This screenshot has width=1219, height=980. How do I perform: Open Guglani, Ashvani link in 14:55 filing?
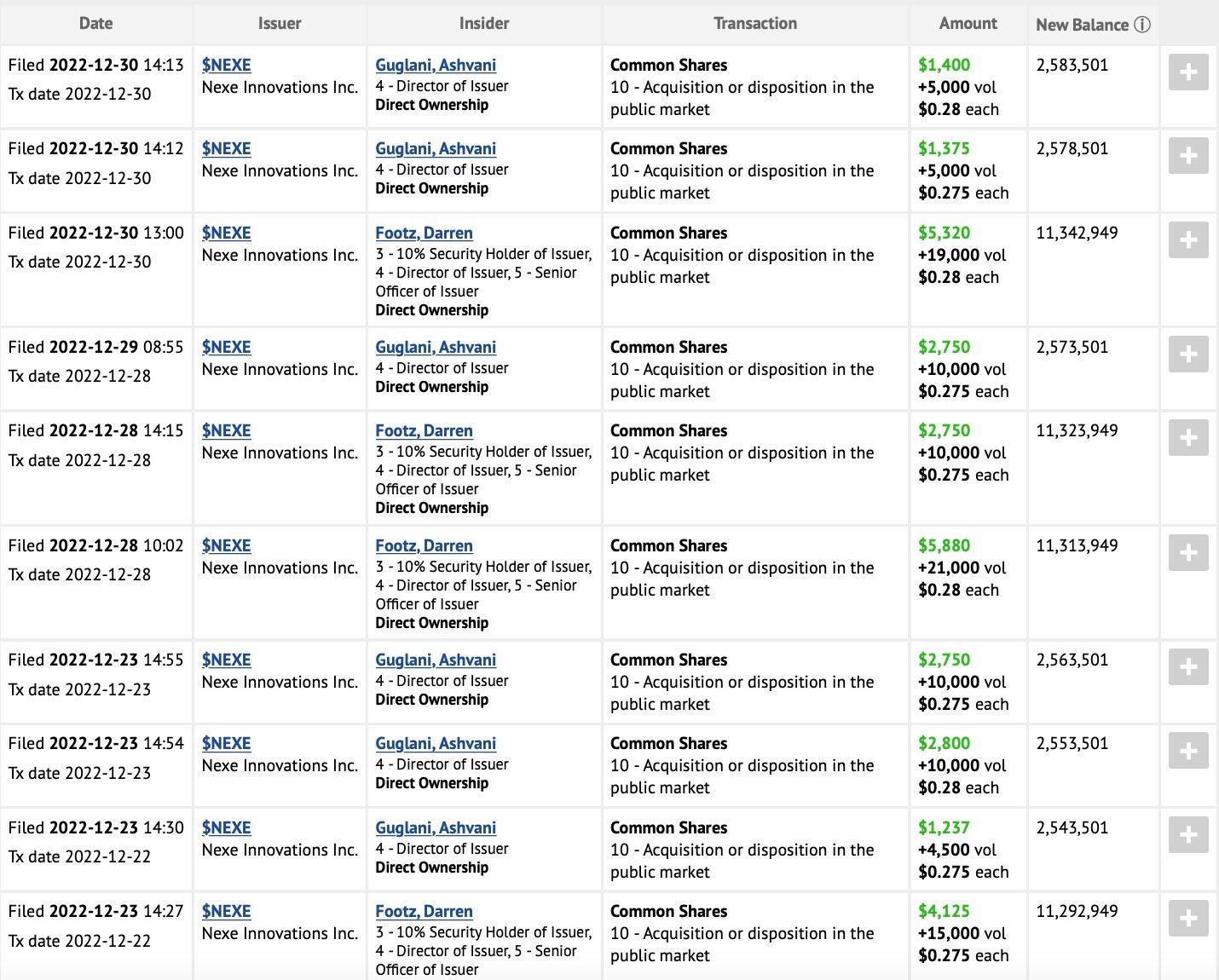tap(436, 660)
